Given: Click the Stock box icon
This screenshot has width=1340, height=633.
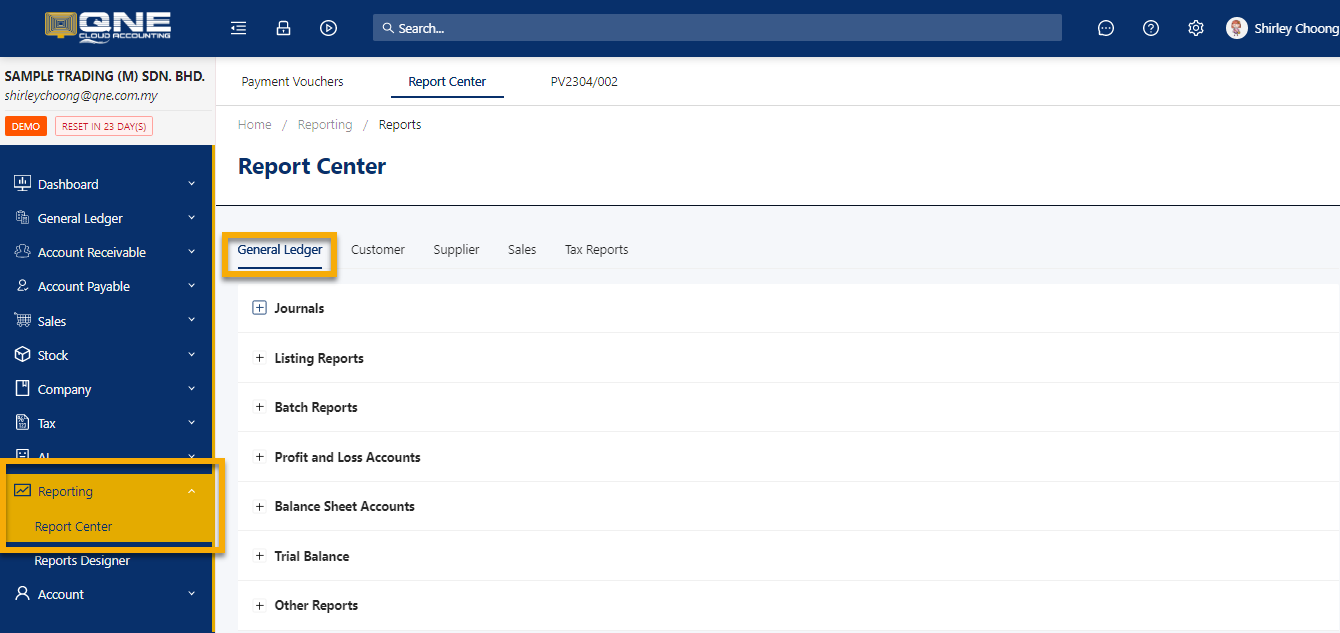Looking at the screenshot, I should click(x=22, y=355).
